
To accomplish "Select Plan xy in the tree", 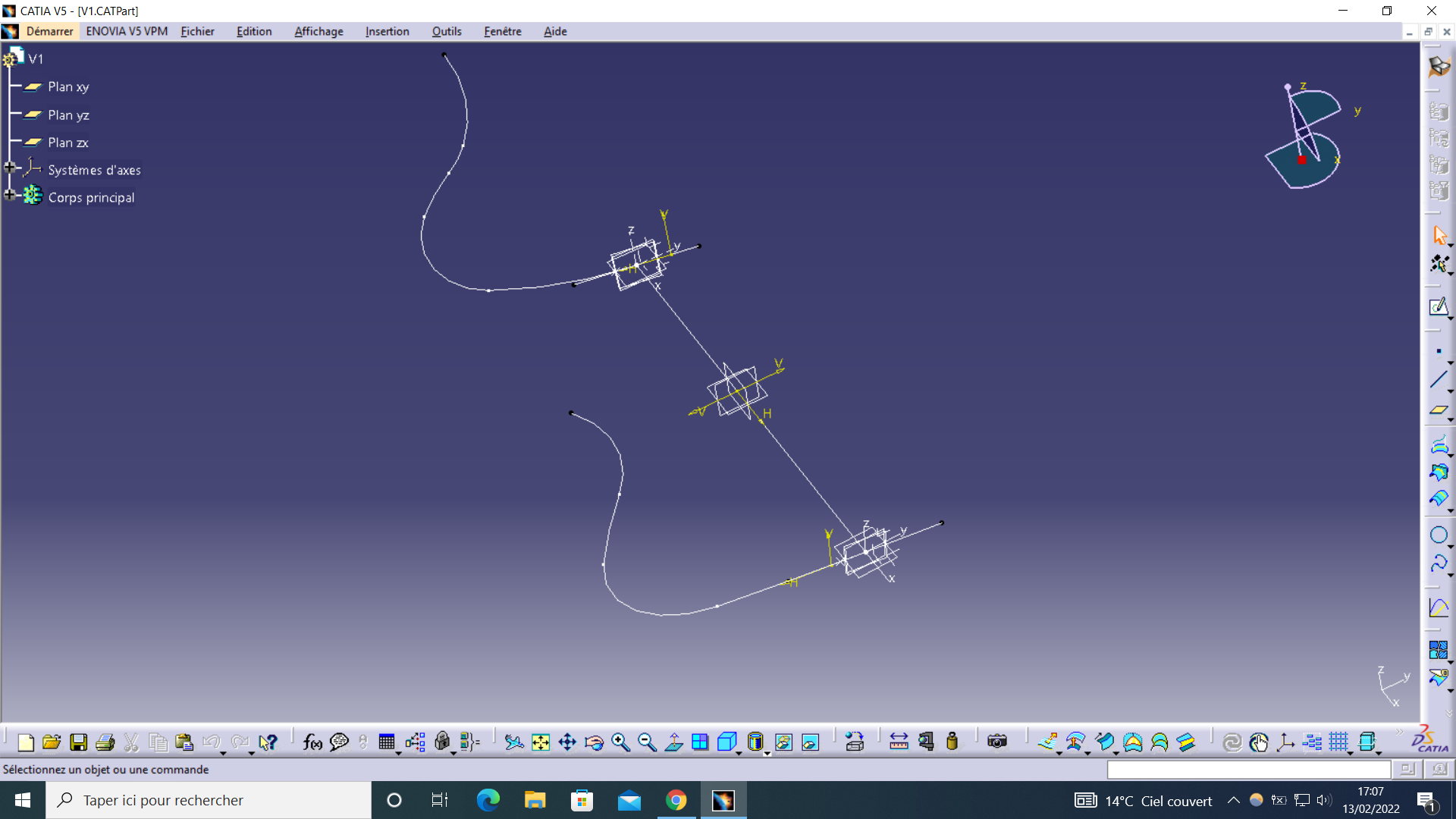I will 68,87.
